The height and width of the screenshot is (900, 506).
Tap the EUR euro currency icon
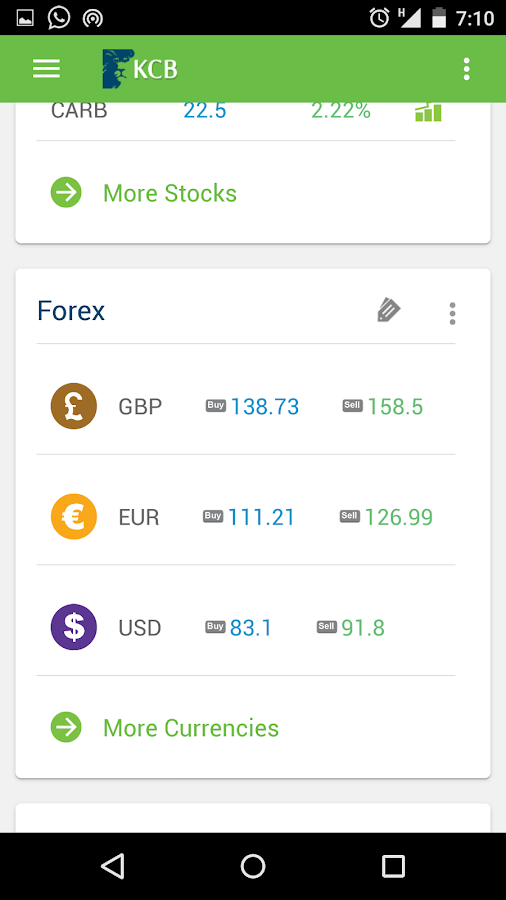pyautogui.click(x=73, y=517)
